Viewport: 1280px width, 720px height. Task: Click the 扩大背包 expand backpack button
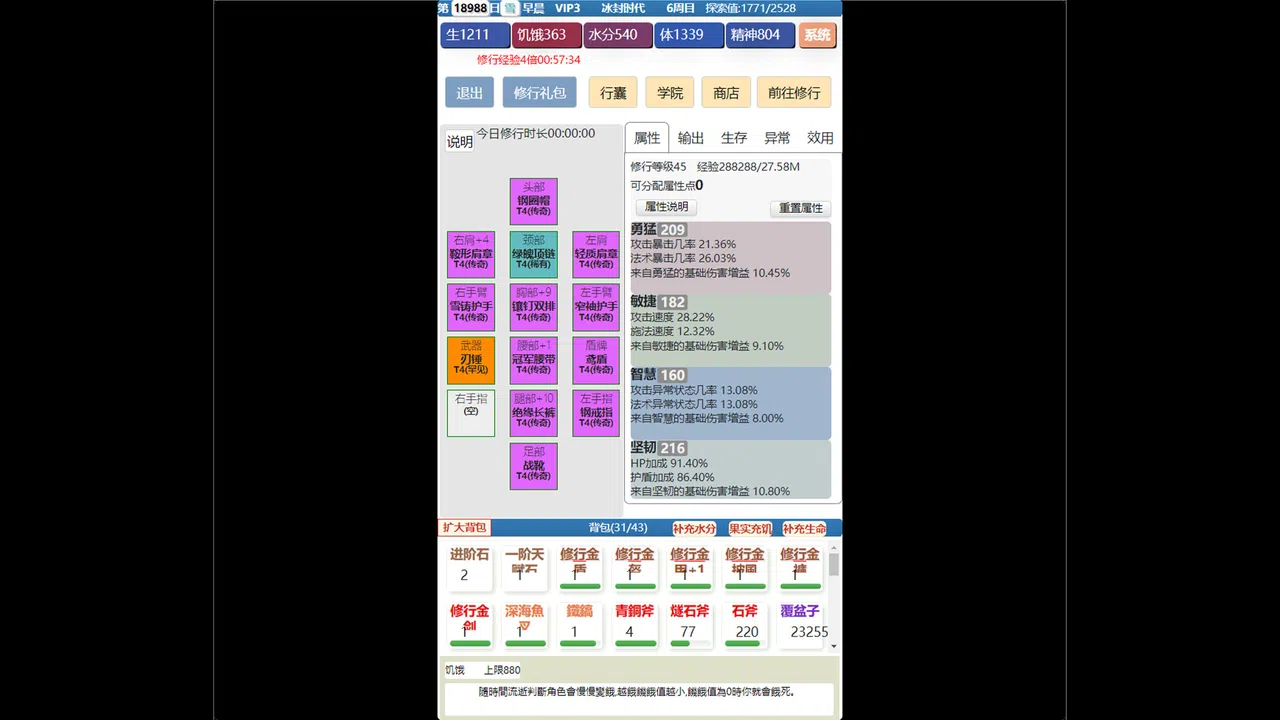465,528
